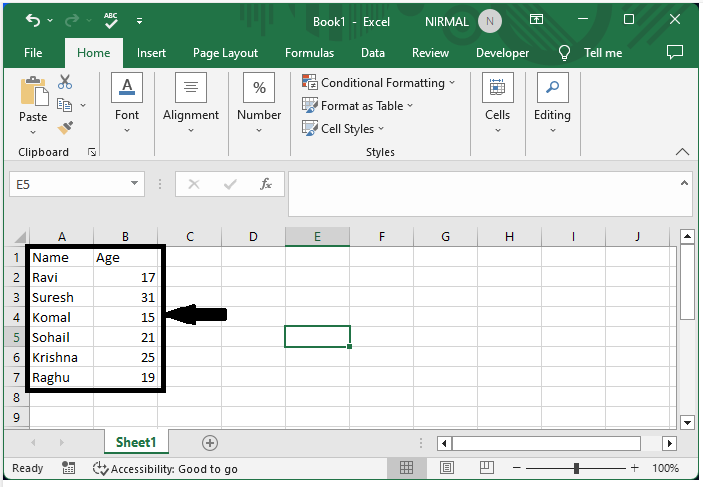Click the Paste clipboard icon
The height and width of the screenshot is (487, 703).
33,93
